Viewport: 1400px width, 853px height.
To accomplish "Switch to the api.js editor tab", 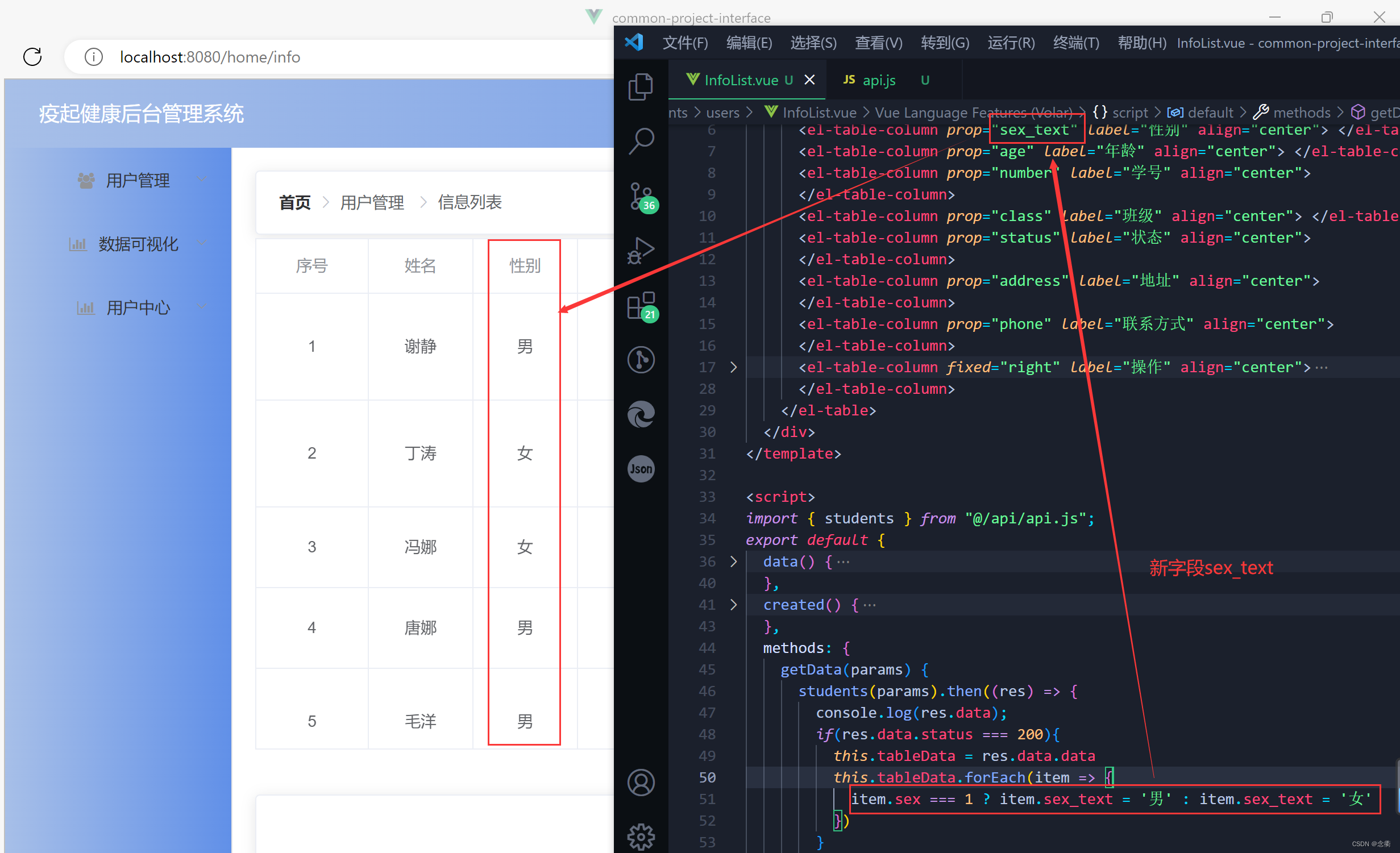I will tap(878, 80).
